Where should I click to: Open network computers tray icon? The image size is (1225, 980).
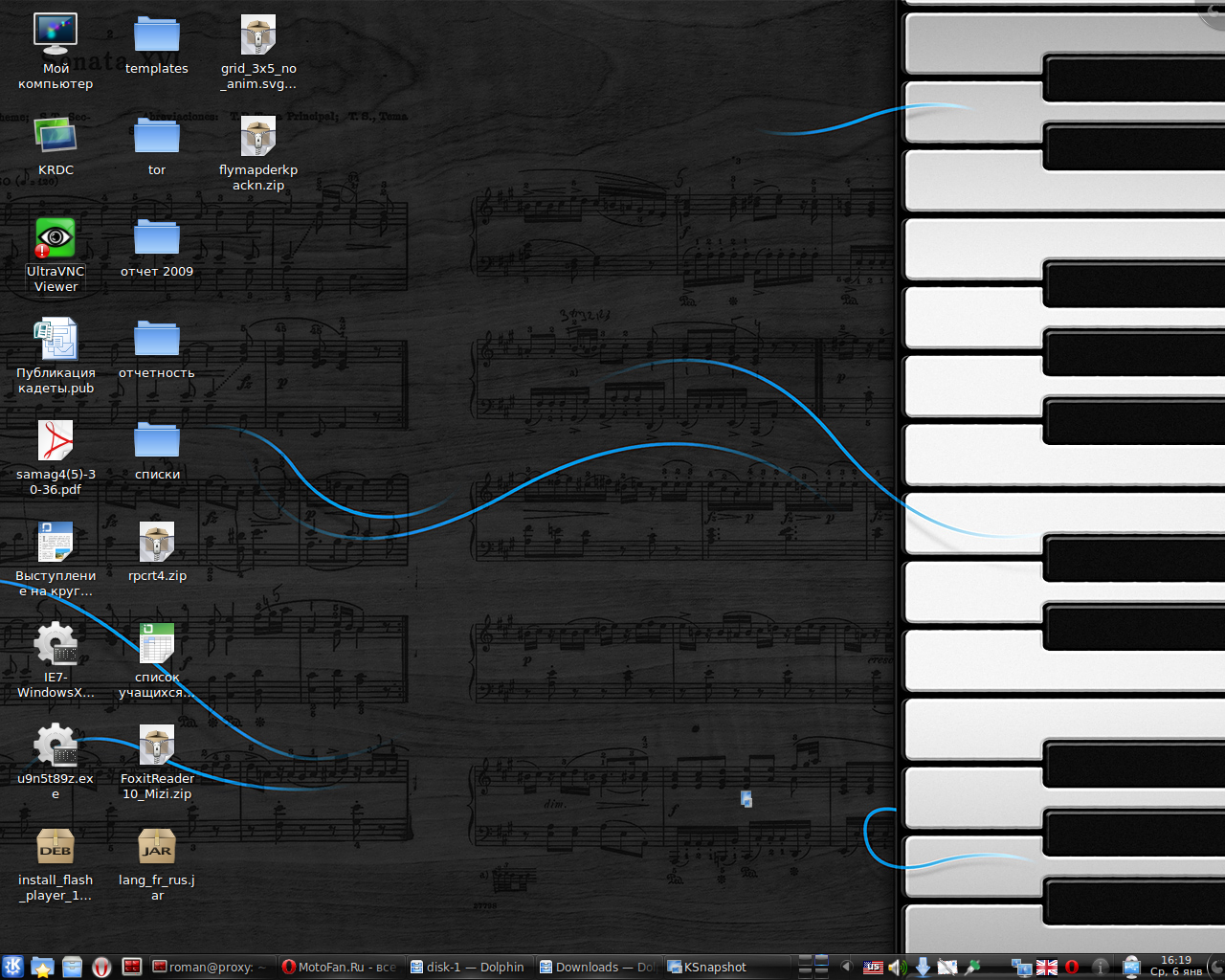tap(1022, 968)
